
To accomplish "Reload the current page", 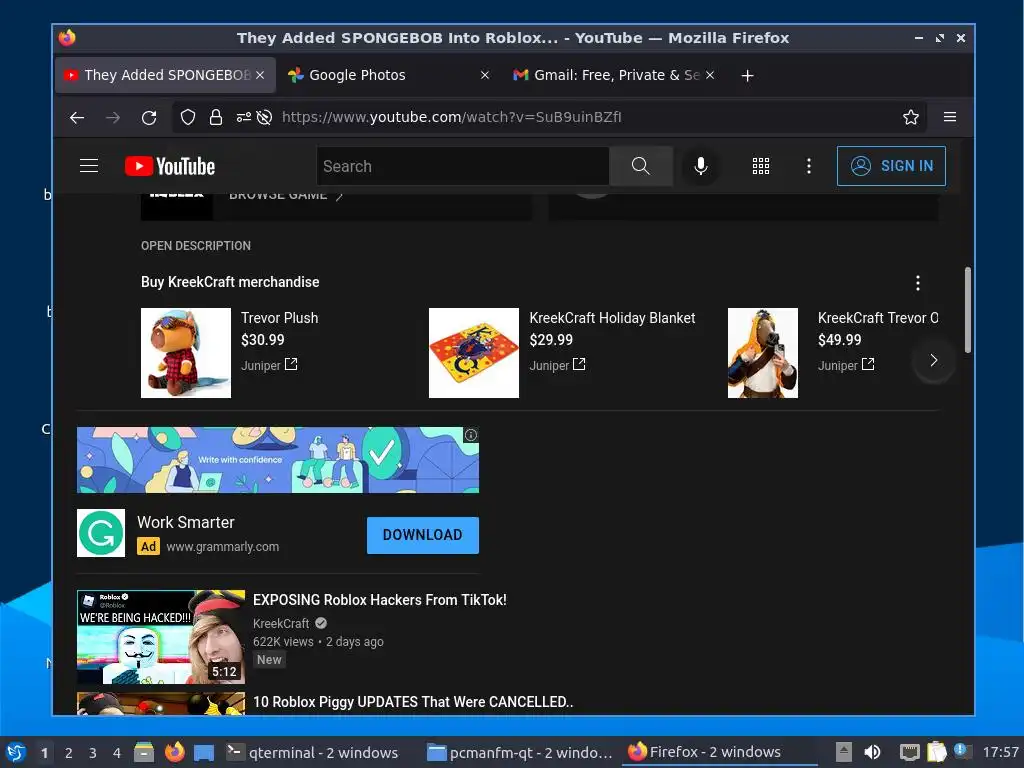I will [149, 118].
